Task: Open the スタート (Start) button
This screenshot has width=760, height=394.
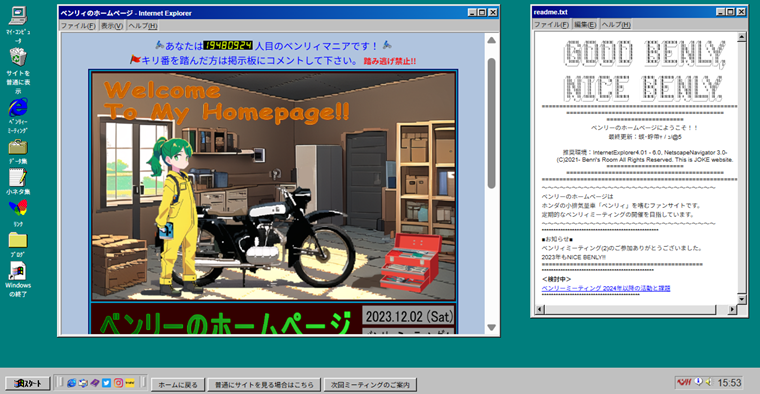Action: (x=28, y=383)
